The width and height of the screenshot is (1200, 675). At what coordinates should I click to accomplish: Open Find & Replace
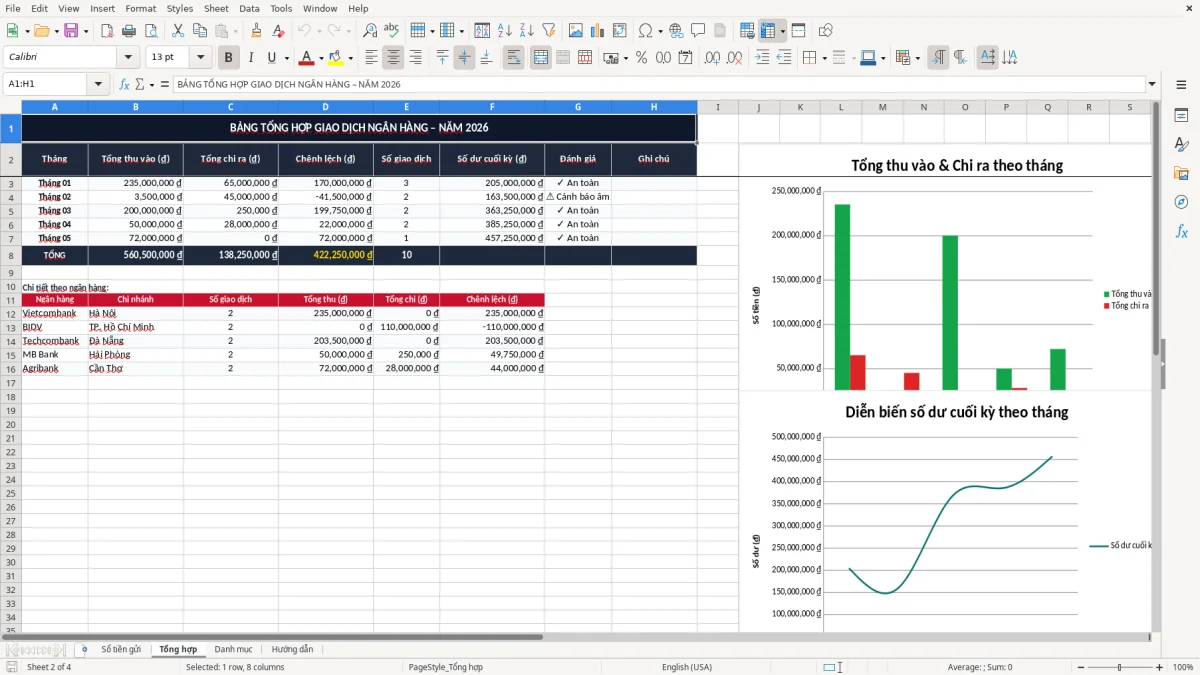point(370,31)
